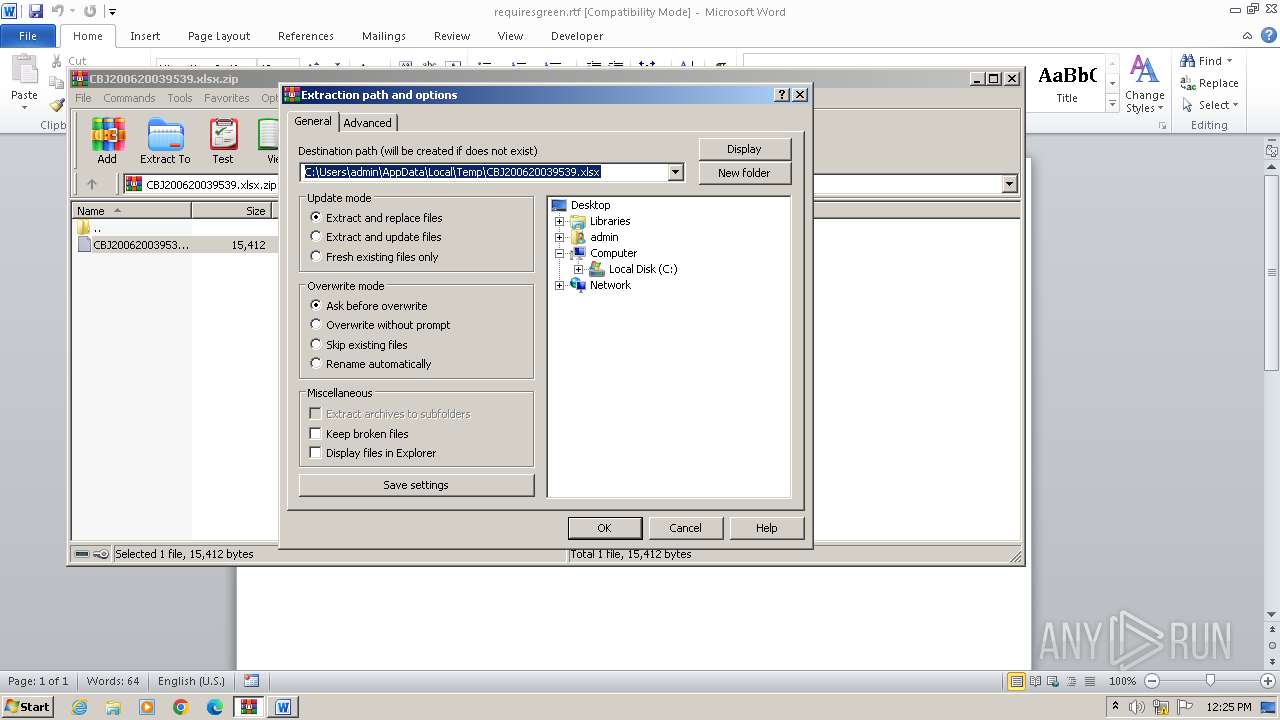The image size is (1280, 720).
Task: Open Internet Explorer from the taskbar
Action: [79, 707]
